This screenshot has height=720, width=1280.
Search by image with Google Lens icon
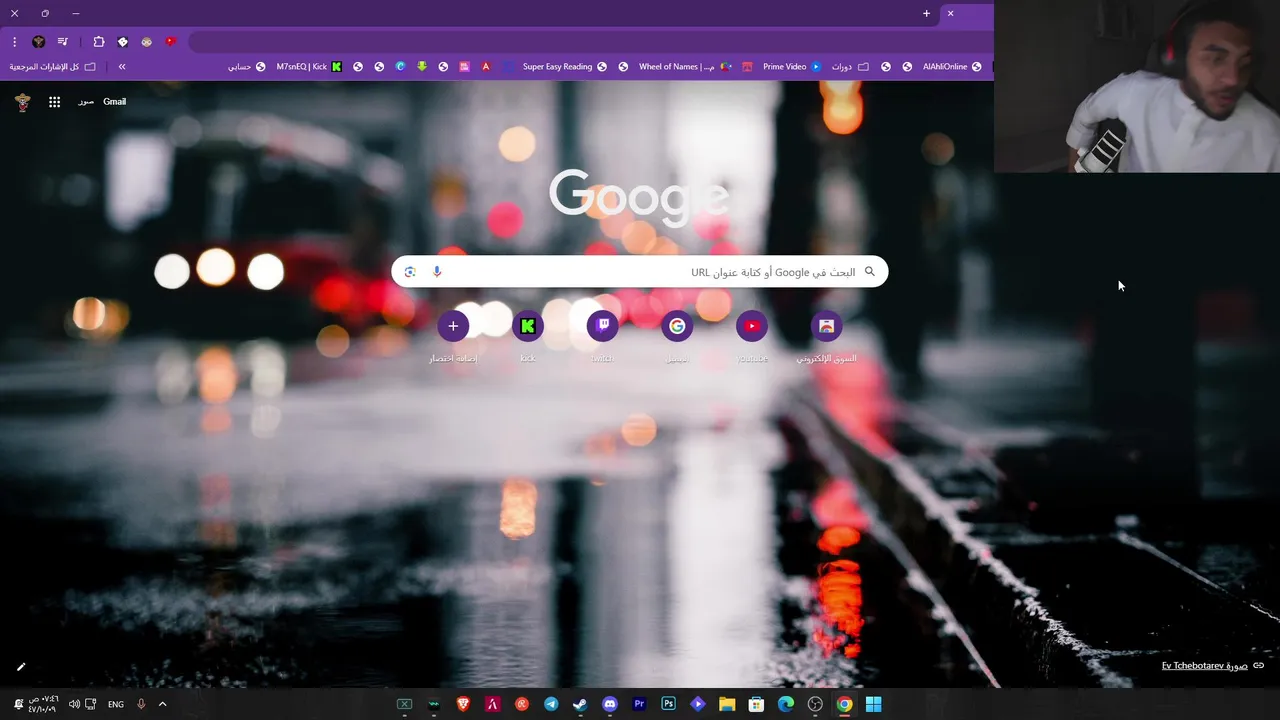pyautogui.click(x=410, y=272)
